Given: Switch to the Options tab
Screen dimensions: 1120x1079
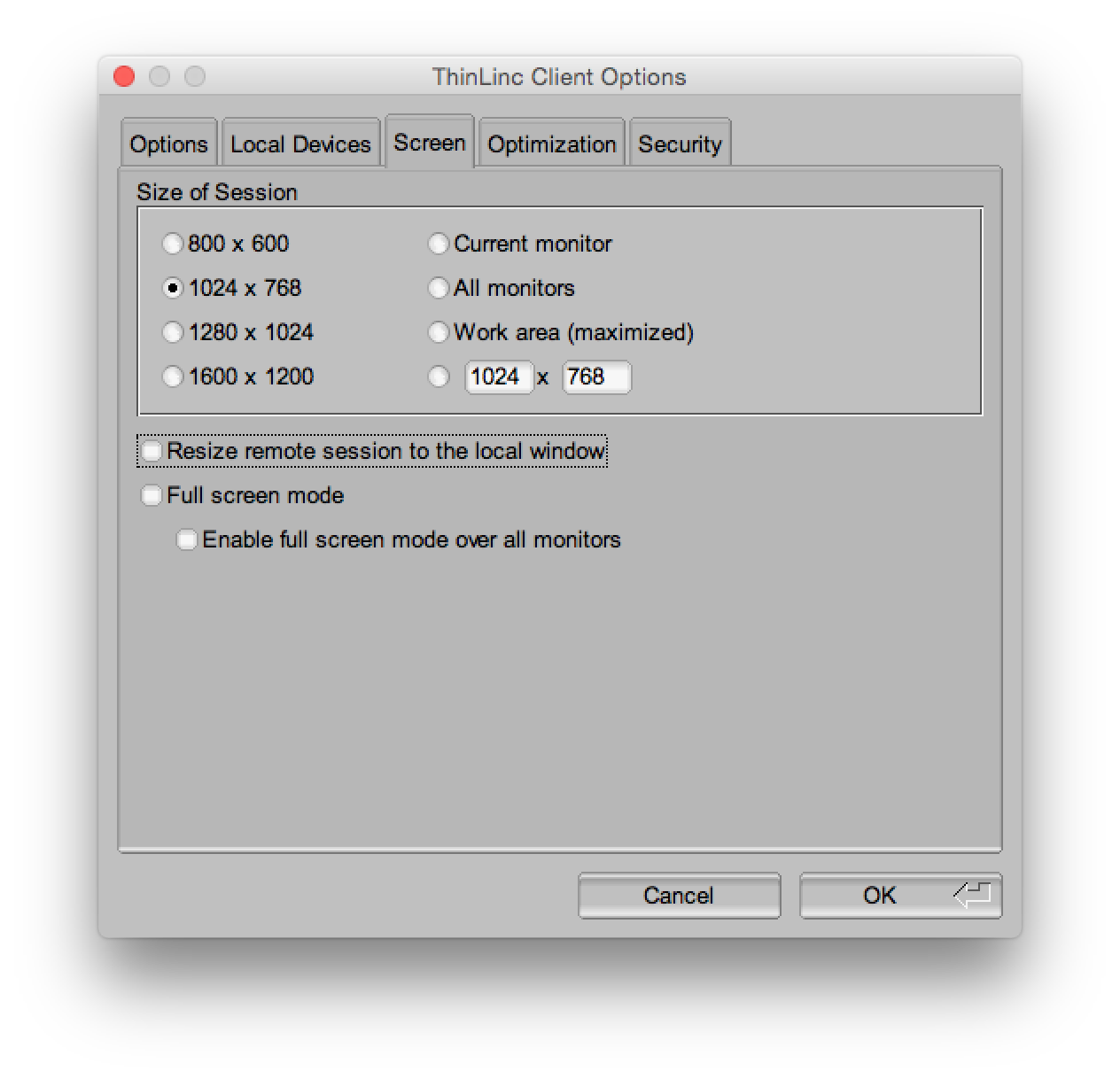Looking at the screenshot, I should (x=168, y=144).
